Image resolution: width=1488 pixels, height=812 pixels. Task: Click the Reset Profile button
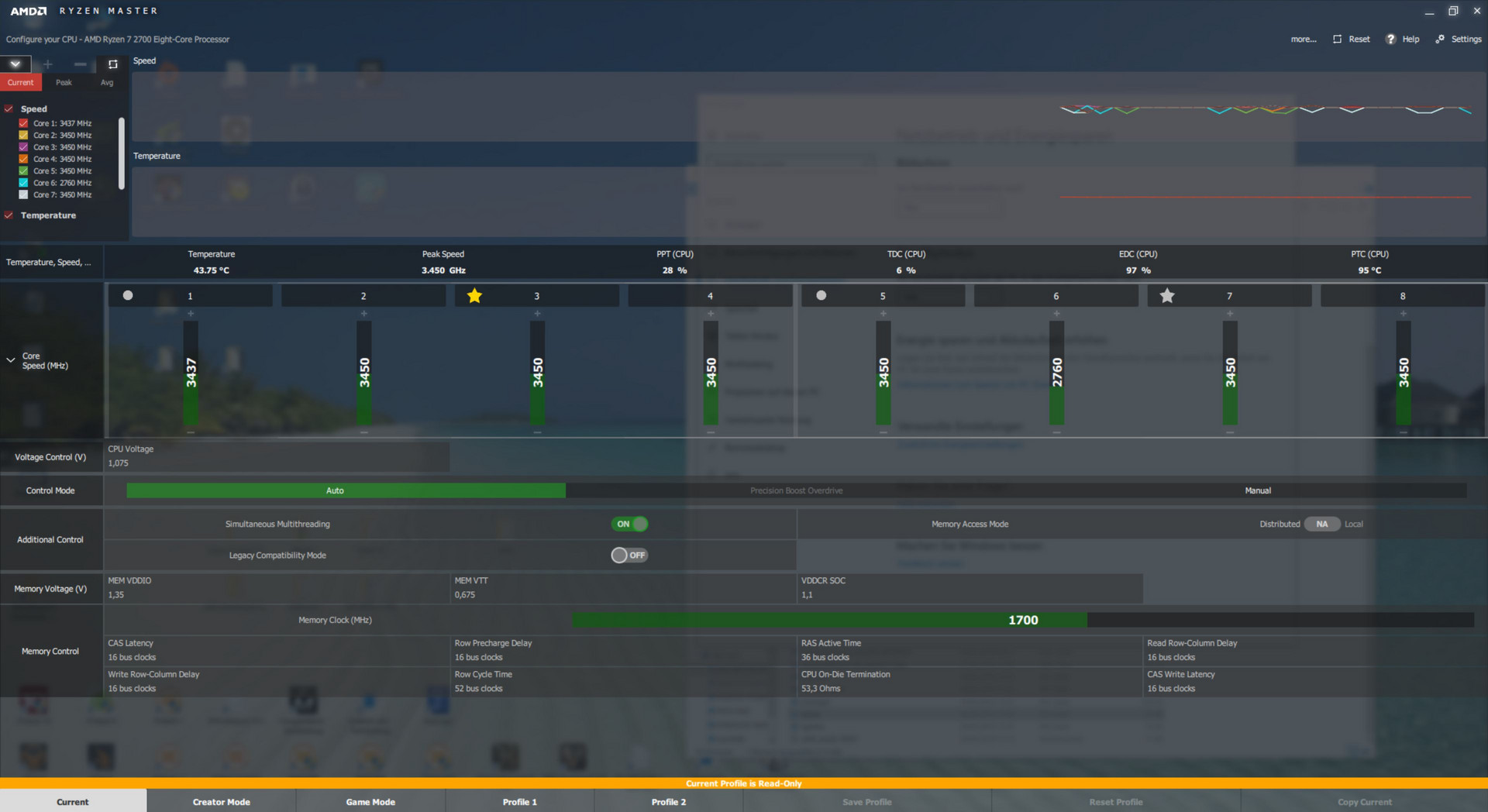pos(1116,802)
